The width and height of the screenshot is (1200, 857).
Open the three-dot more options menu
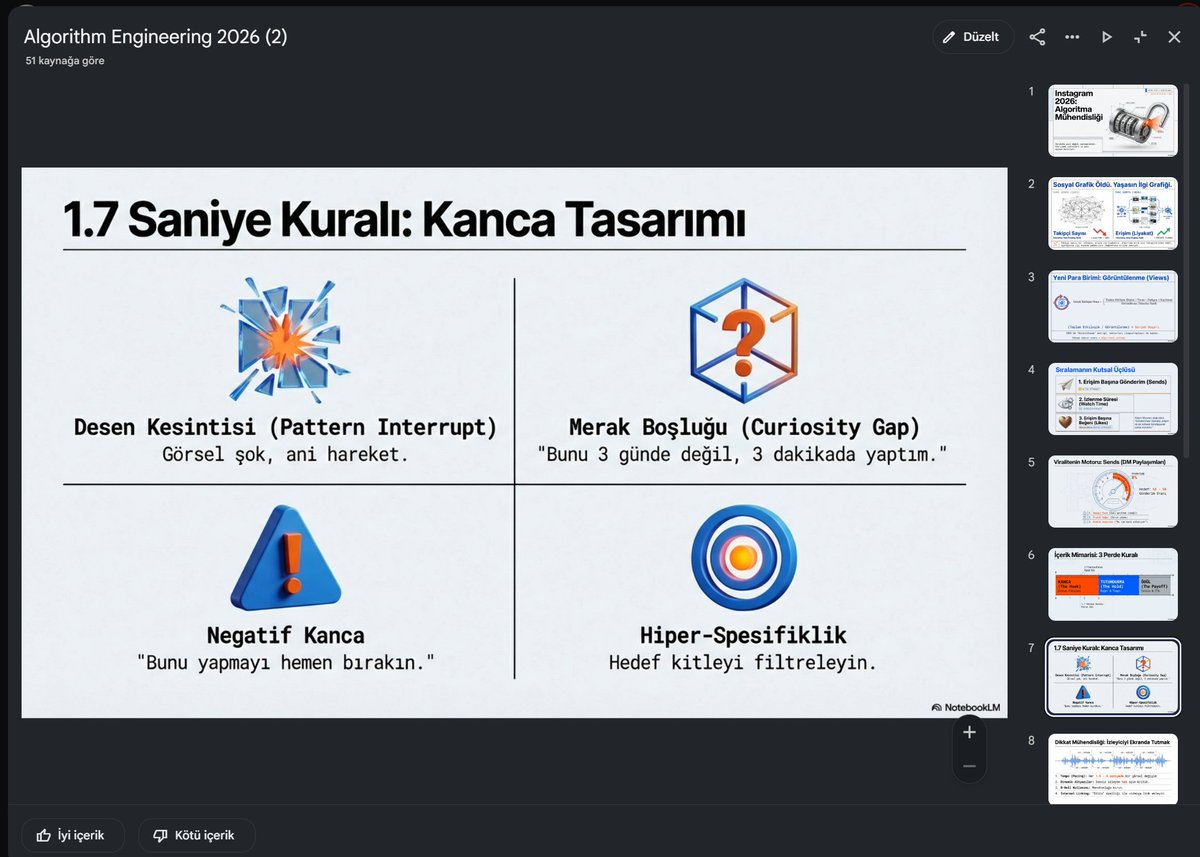pyautogui.click(x=1072, y=37)
